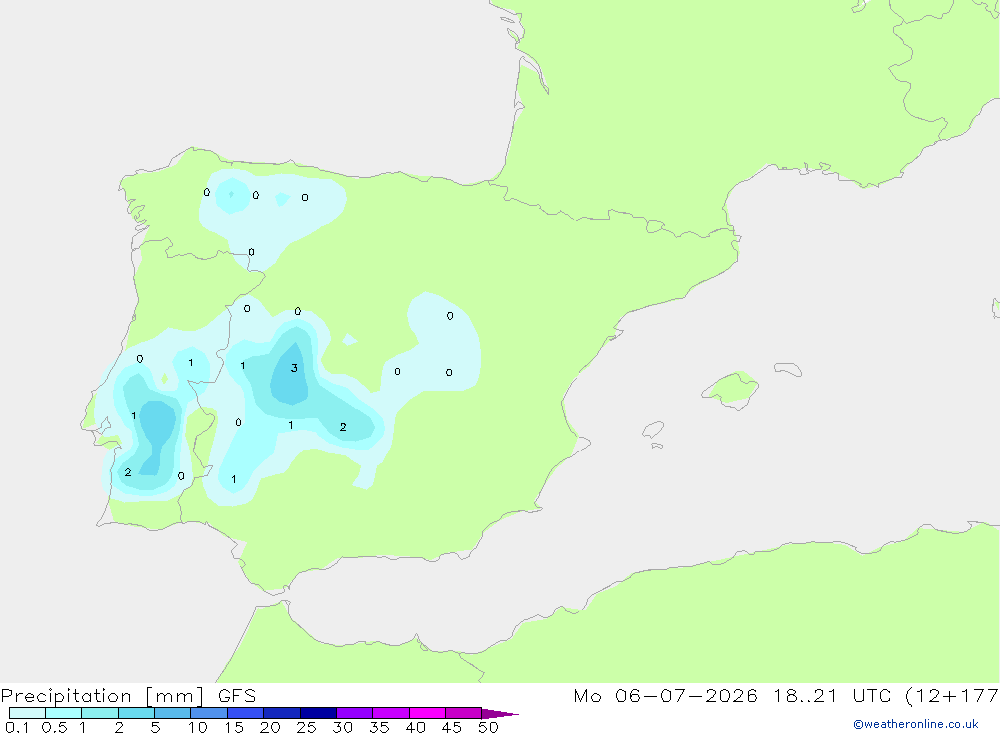
Task: Pick the 45–50 mm legend swatch
Action: (x=464, y=713)
